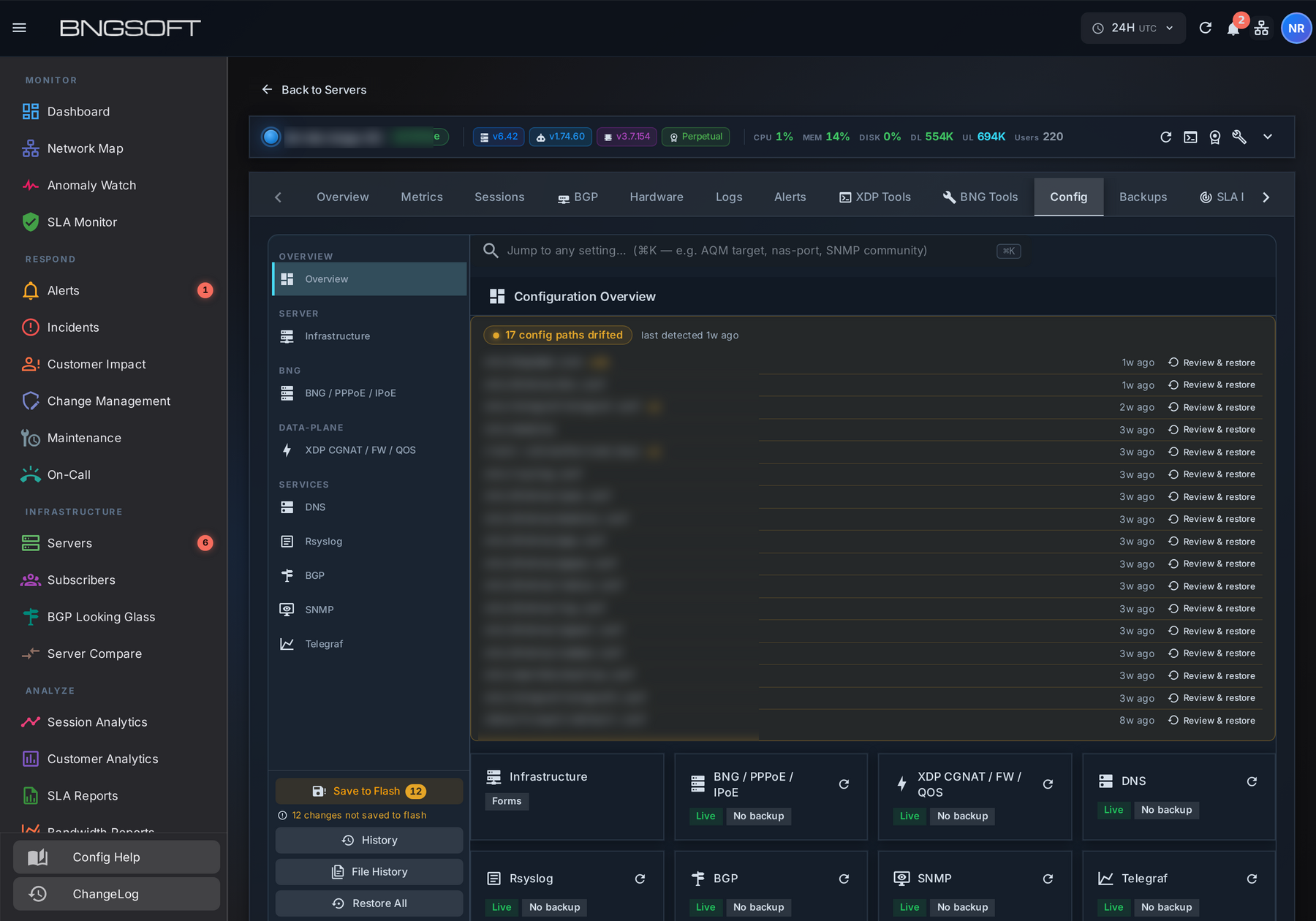Expand the server header chevron

(1268, 137)
